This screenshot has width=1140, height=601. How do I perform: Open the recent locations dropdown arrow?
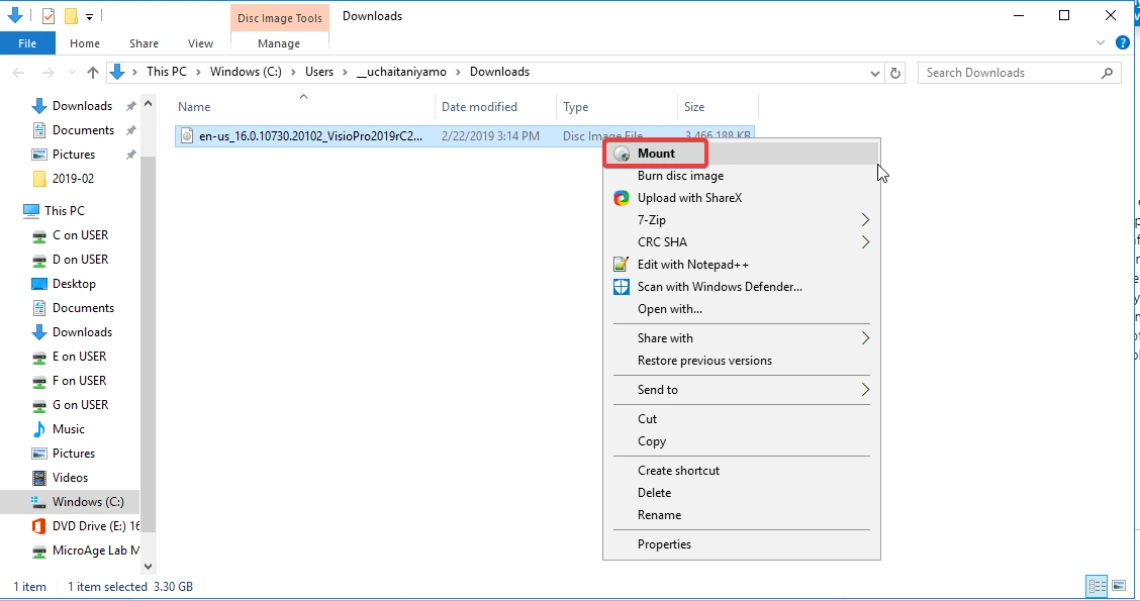tap(71, 73)
